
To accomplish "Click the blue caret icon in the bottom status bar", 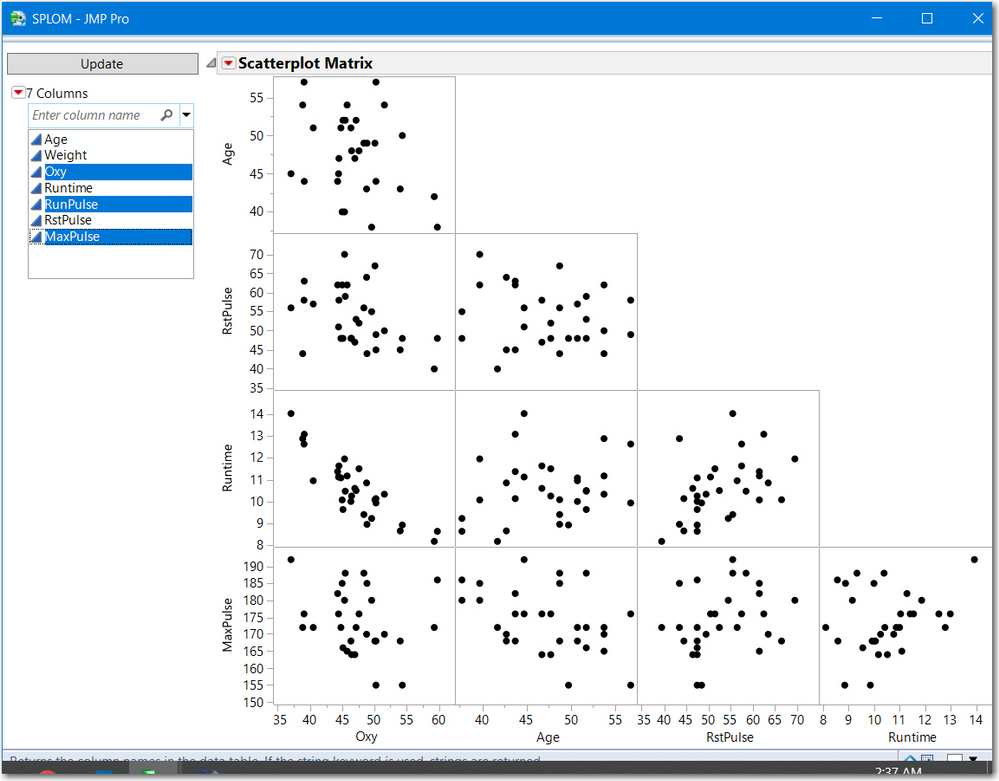I will pyautogui.click(x=911, y=758).
